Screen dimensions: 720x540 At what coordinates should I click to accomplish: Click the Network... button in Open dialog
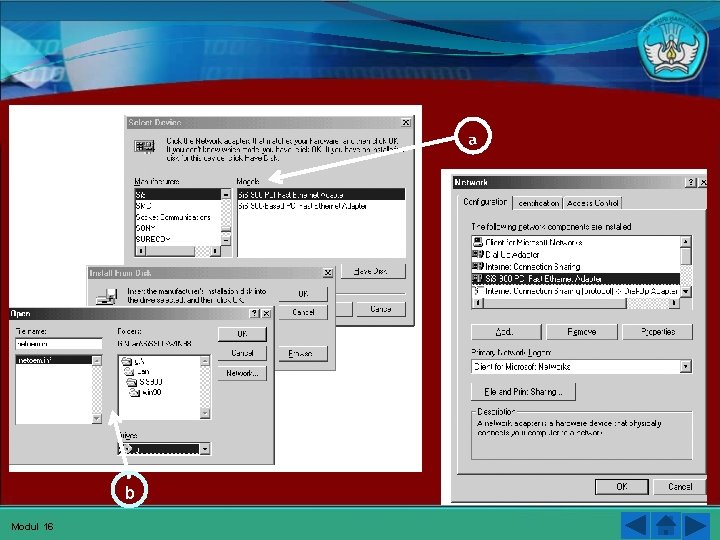pyautogui.click(x=242, y=373)
